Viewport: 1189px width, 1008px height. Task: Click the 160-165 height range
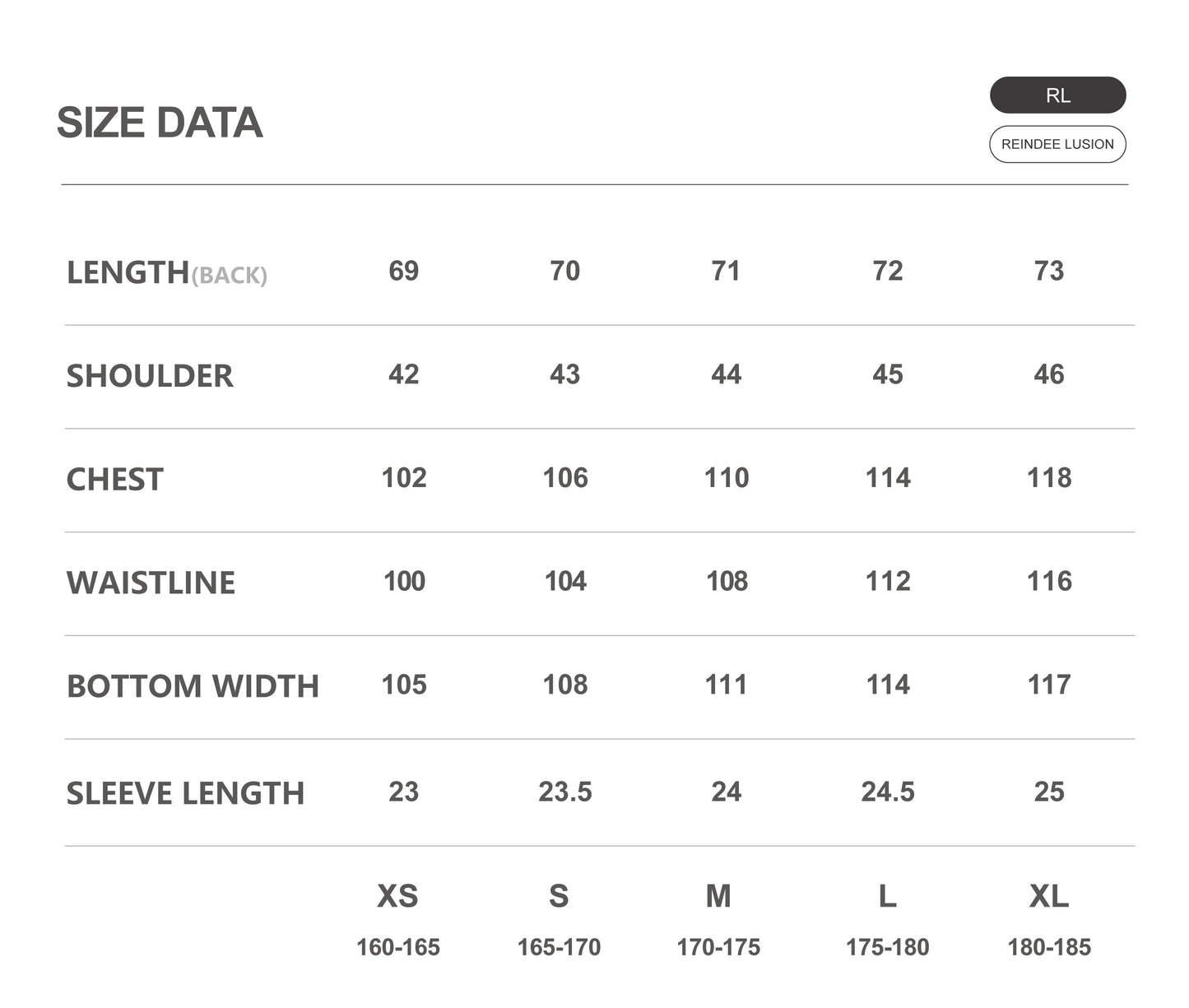[x=398, y=947]
